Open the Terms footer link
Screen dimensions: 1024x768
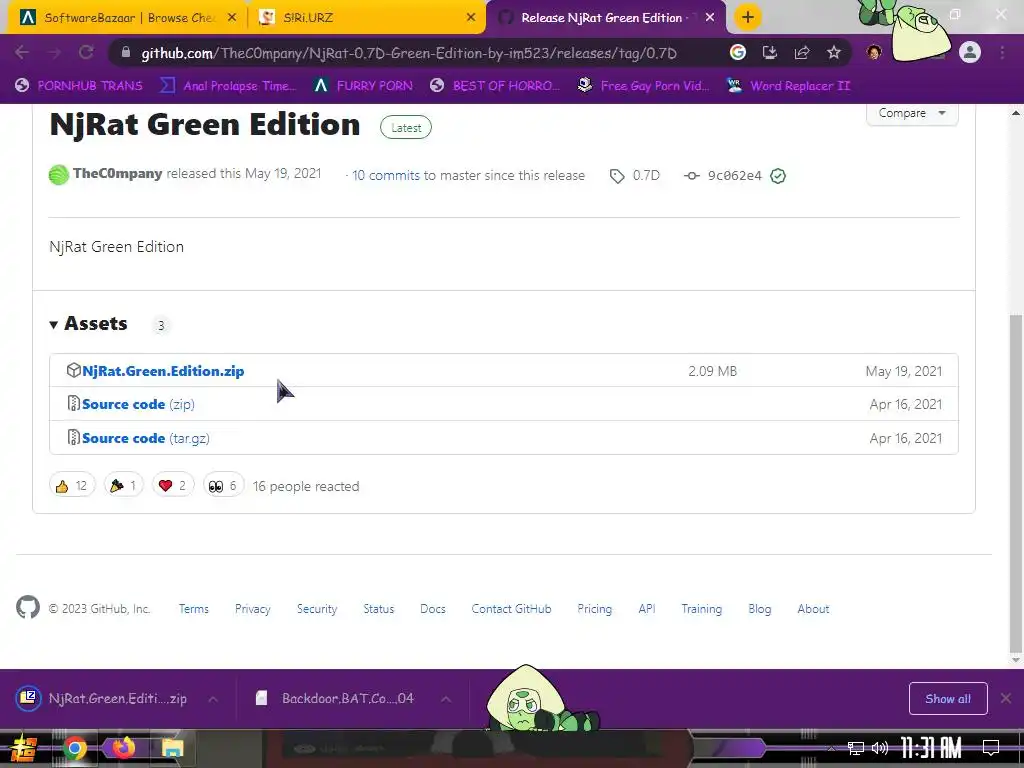[194, 609]
